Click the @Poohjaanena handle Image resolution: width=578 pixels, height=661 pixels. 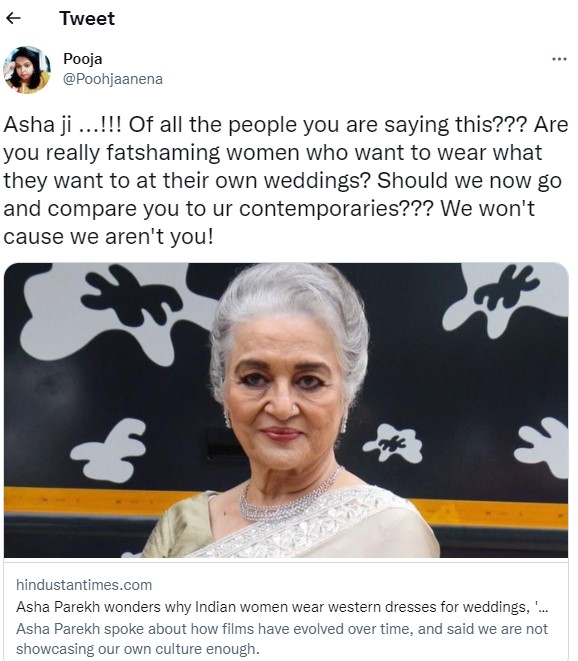[x=113, y=79]
